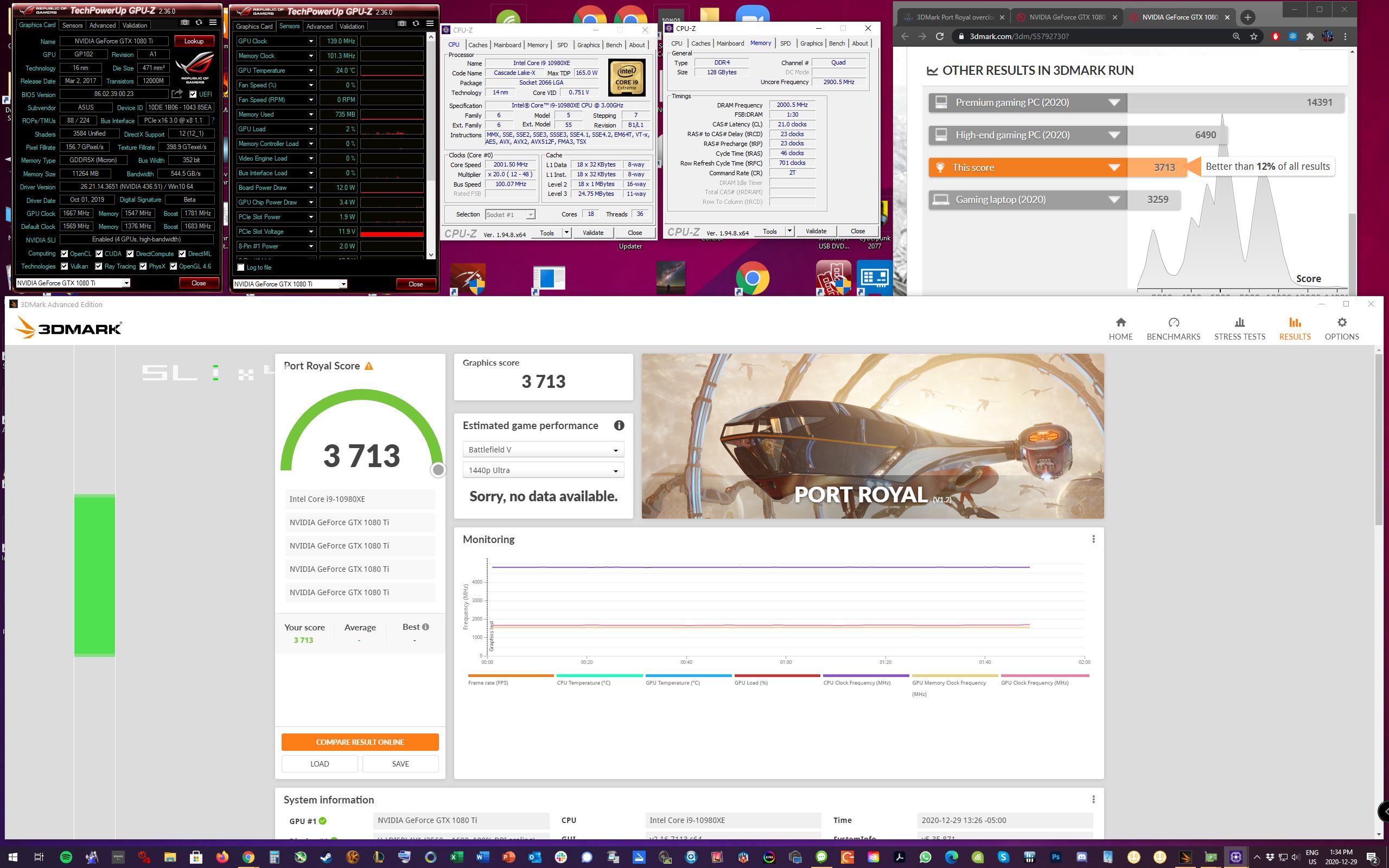The image size is (1389, 868).
Task: Click the BIOS share/export icon in GPU-Z
Action: (177, 93)
